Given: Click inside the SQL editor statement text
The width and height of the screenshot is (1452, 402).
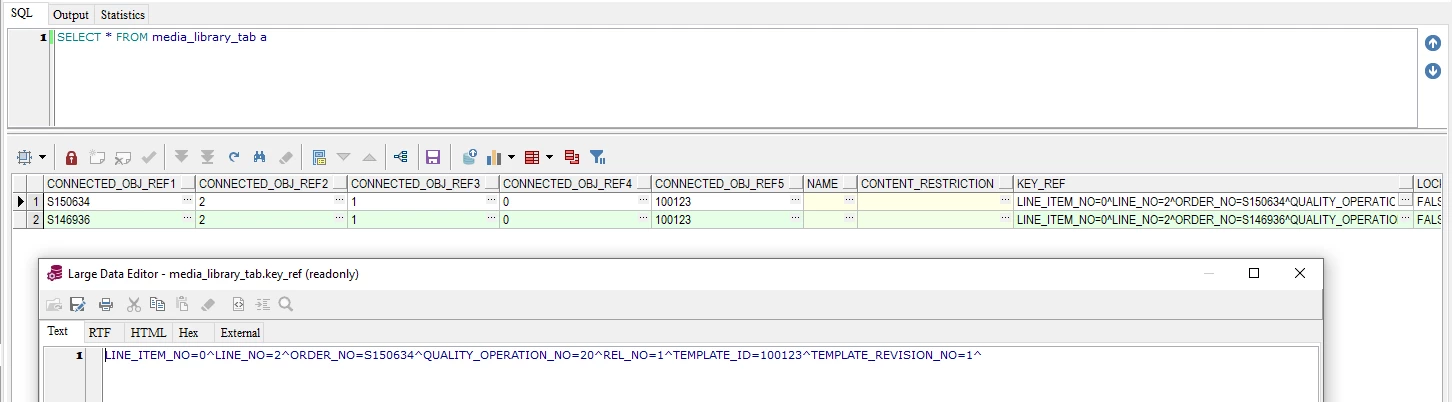Looking at the screenshot, I should coord(162,37).
